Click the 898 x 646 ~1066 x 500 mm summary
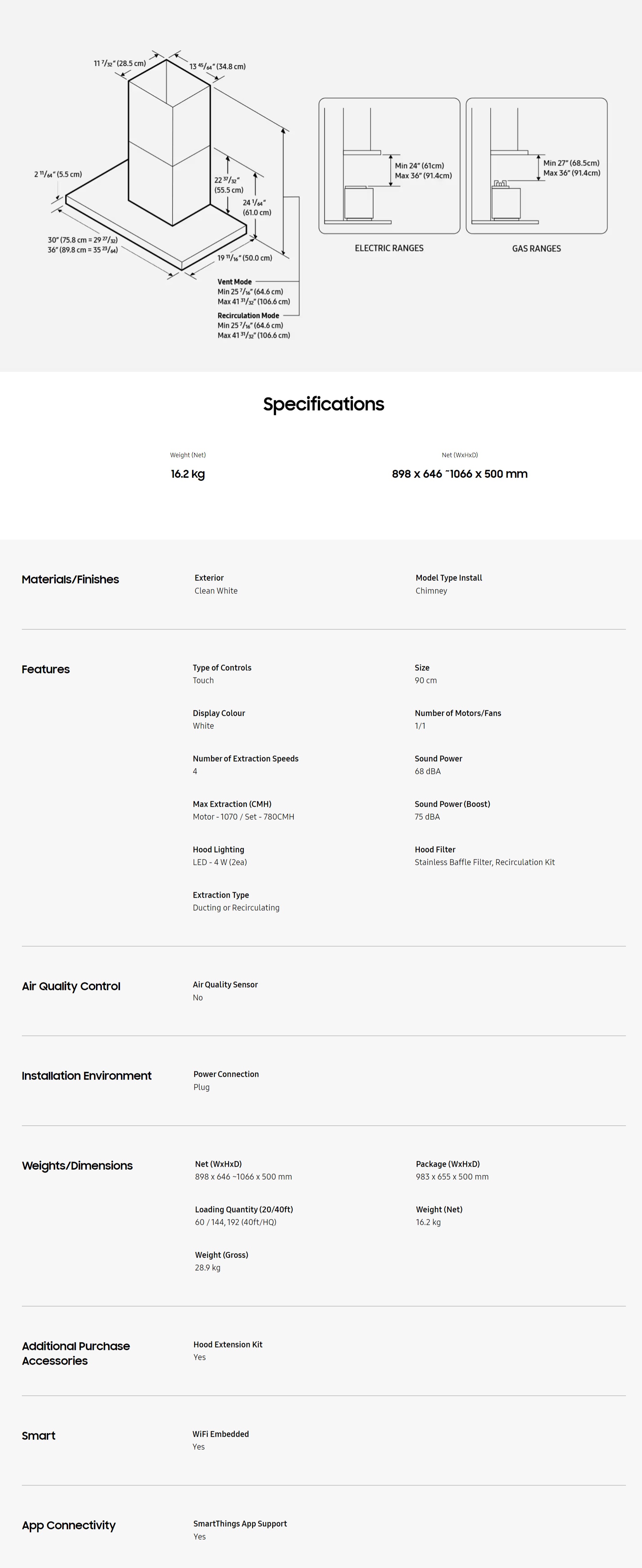 [459, 473]
